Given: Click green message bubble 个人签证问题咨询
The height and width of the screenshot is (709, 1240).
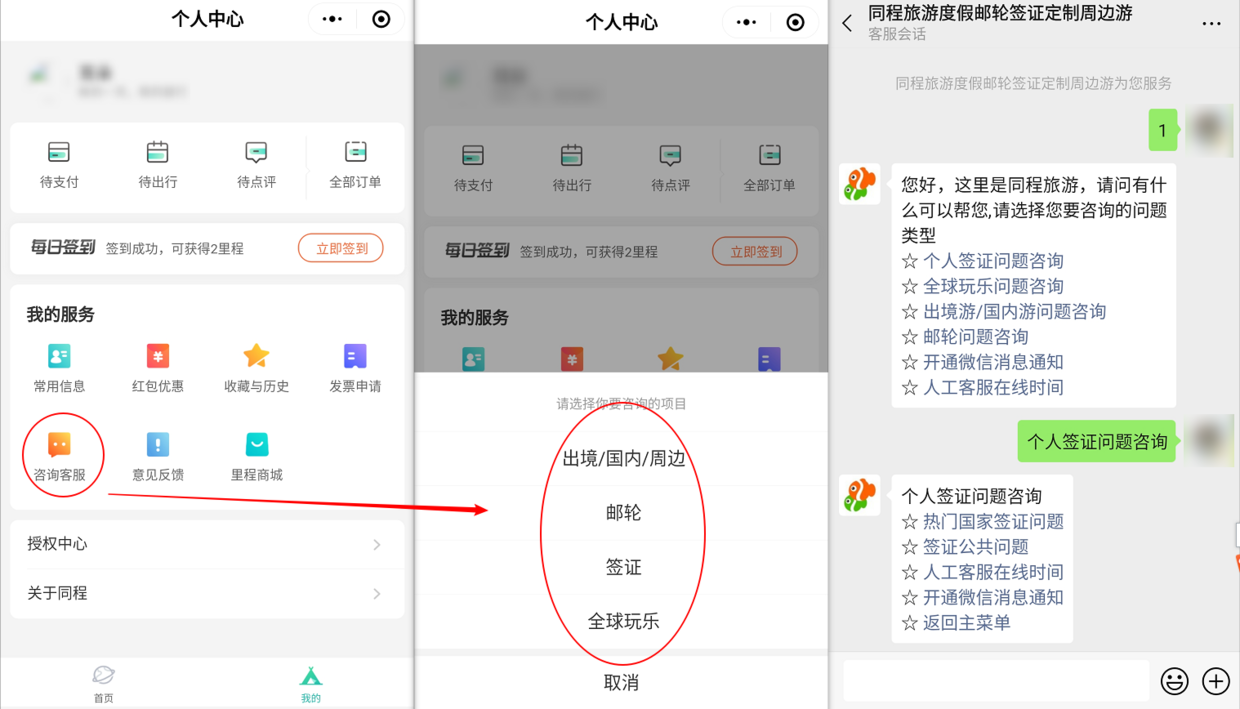Looking at the screenshot, I should tap(1097, 441).
